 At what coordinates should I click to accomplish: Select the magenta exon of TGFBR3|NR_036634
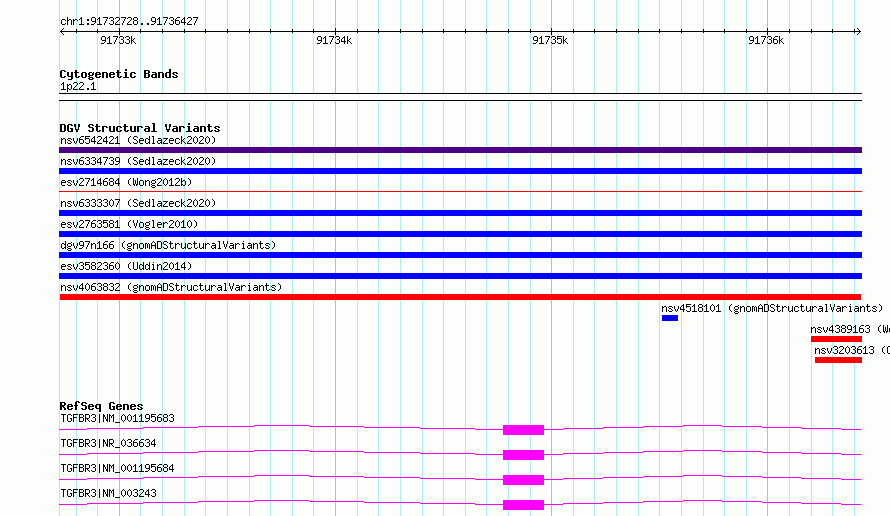coord(523,455)
